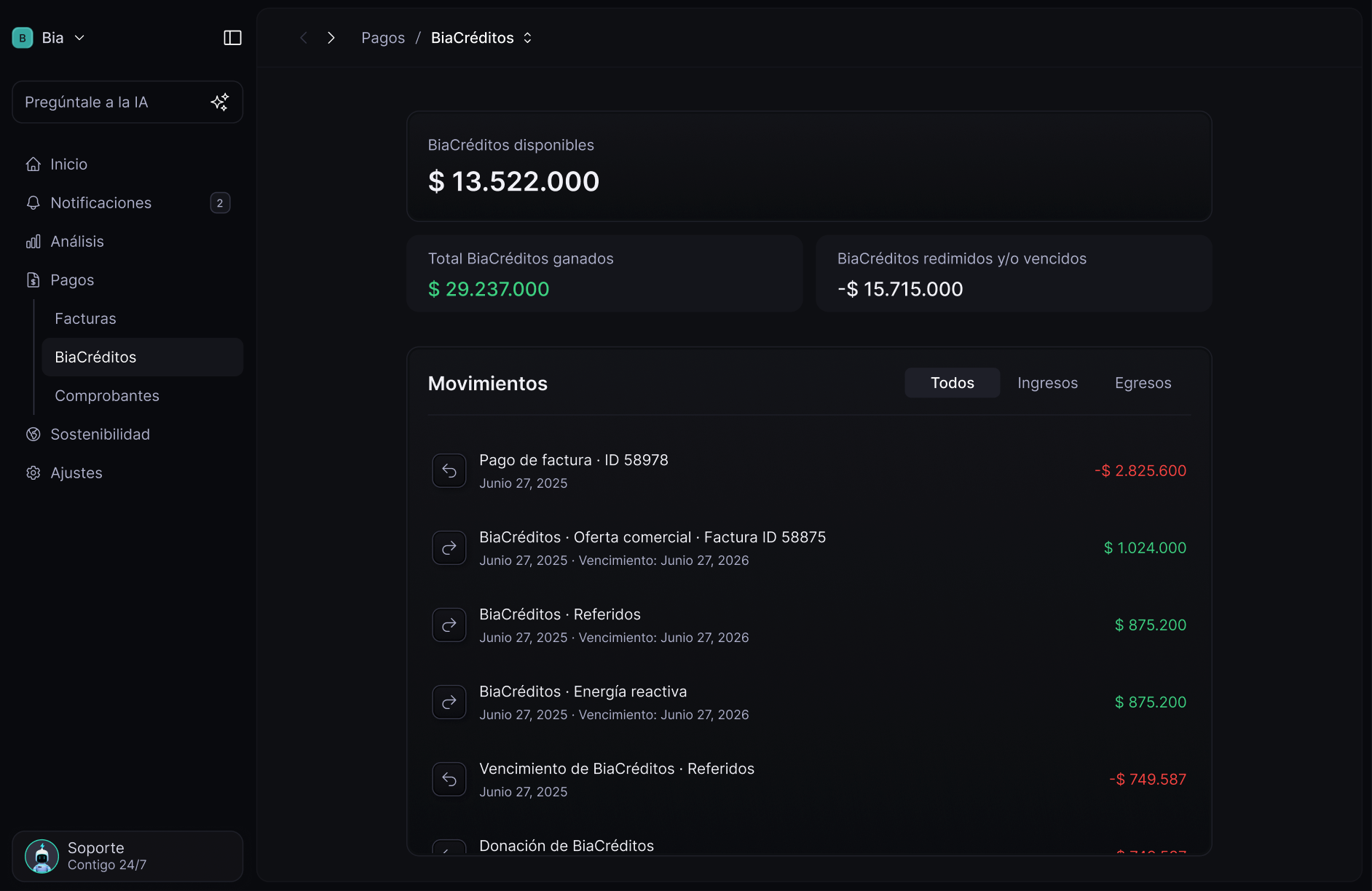Image resolution: width=1372 pixels, height=891 pixels.
Task: Open Vencimiento de BiaCréditos · Referidos movement
Action: (x=809, y=780)
